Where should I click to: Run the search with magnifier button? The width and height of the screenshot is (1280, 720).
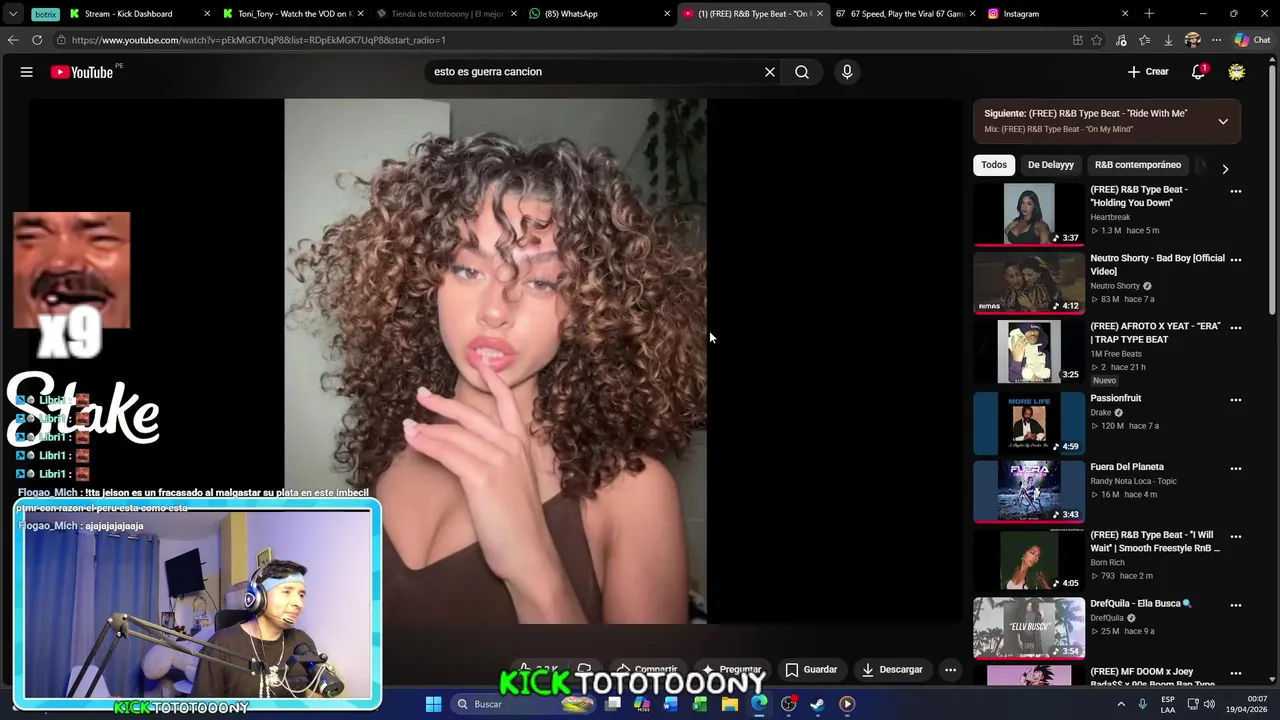pyautogui.click(x=802, y=72)
